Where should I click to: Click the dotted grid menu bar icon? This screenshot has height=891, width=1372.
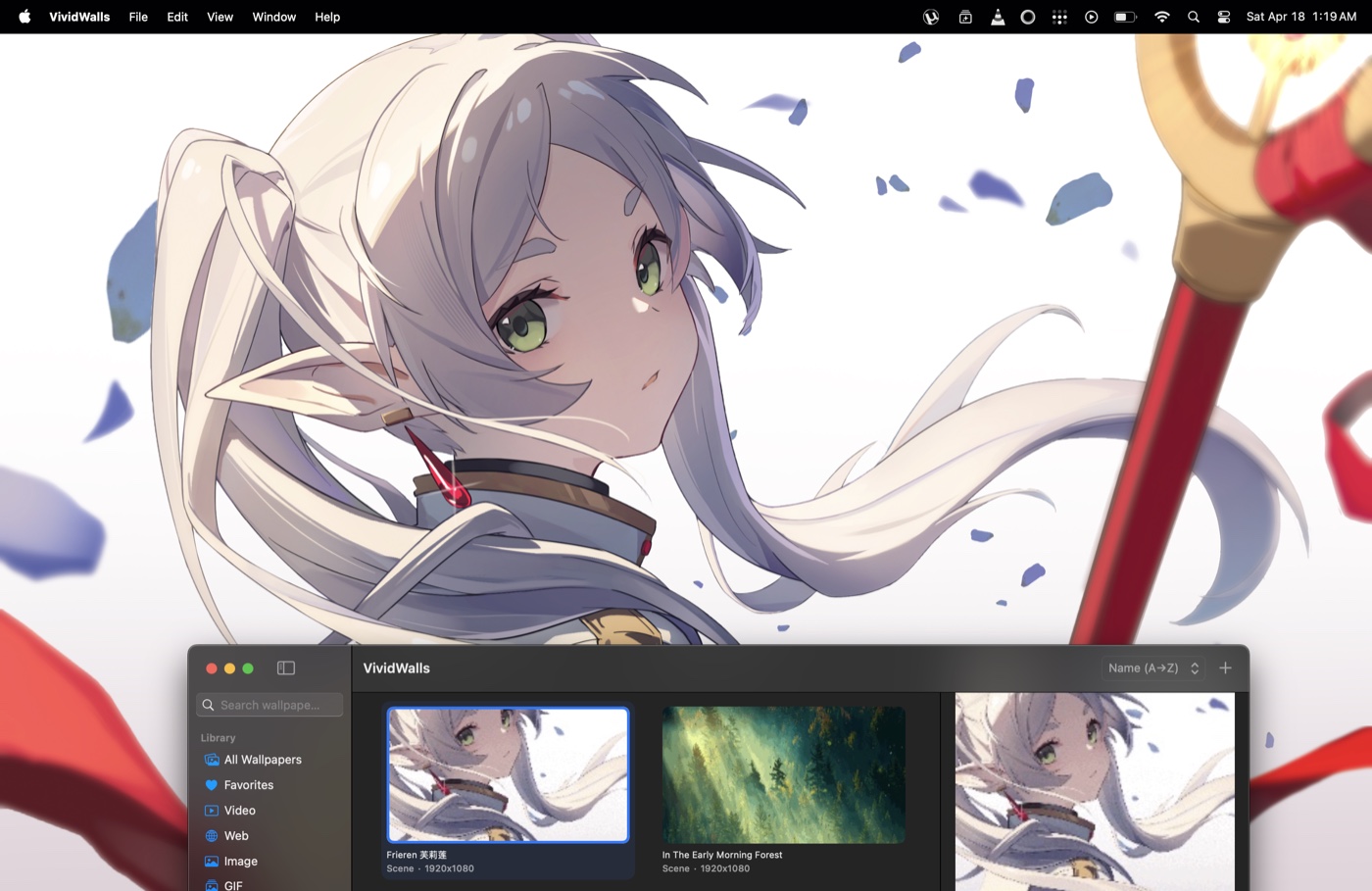(1059, 17)
